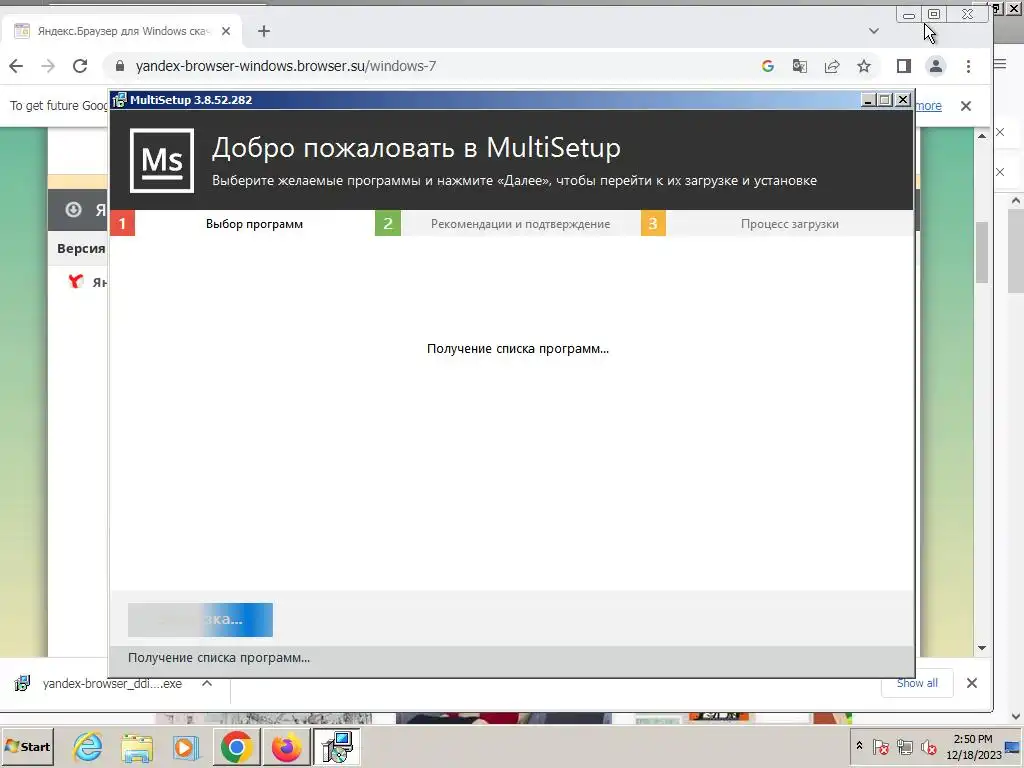The height and width of the screenshot is (768, 1024).
Task: Click the address bar URL
Action: 286,66
